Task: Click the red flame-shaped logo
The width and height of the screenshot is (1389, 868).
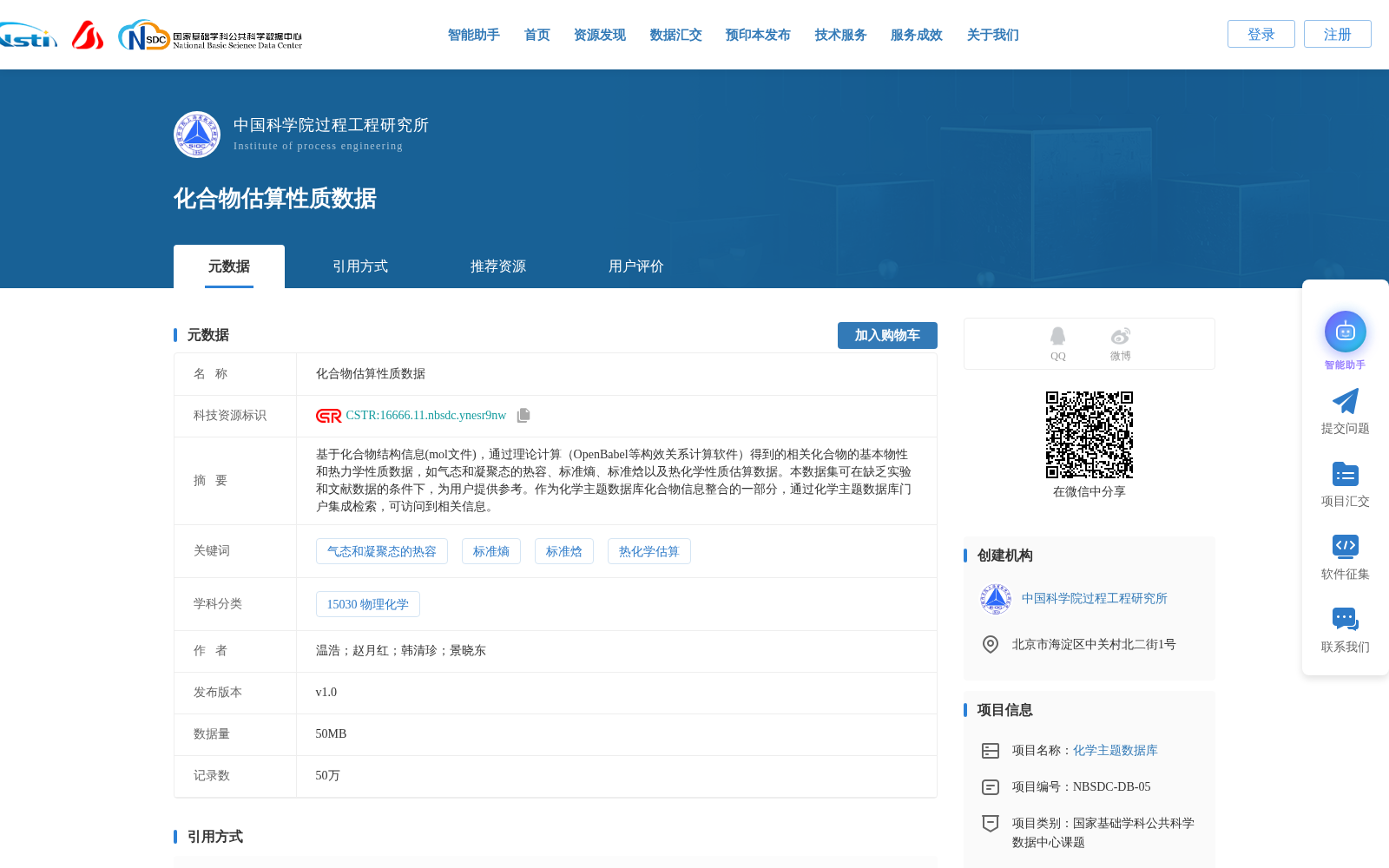Action: pos(88,35)
